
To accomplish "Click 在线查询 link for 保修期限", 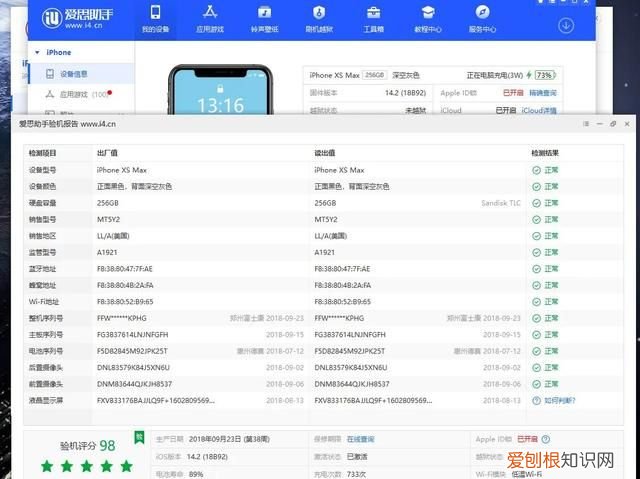I will pos(360,439).
